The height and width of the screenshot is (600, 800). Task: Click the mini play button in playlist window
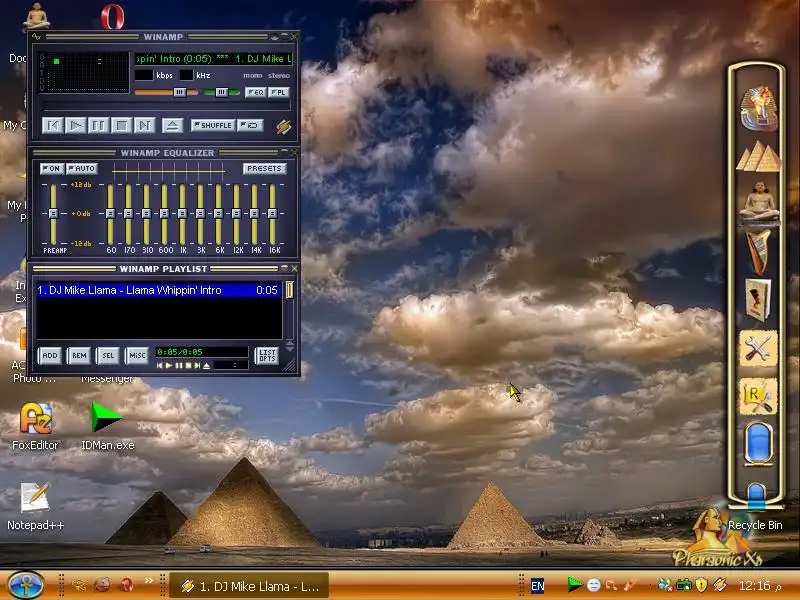point(169,365)
